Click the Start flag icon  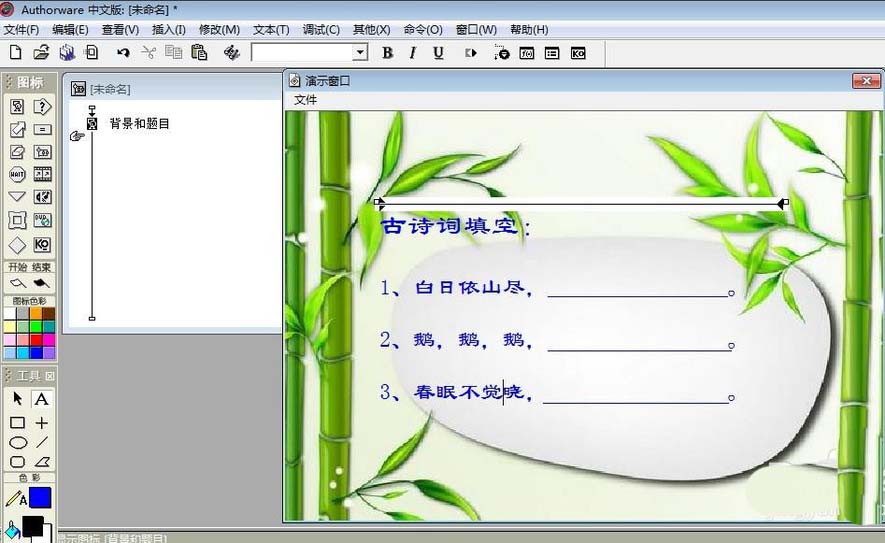(x=17, y=283)
